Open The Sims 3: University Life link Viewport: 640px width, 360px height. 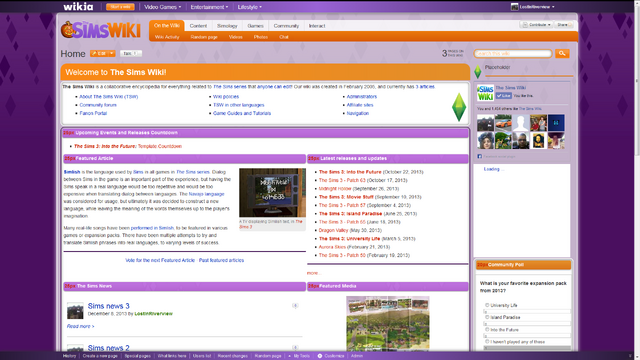click(x=349, y=238)
